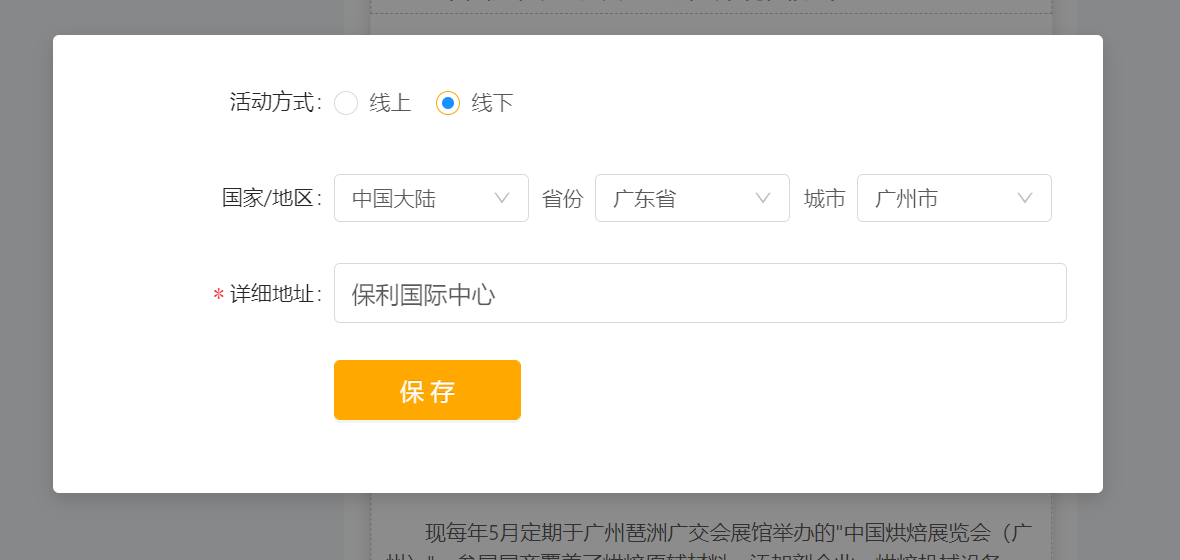Click the 国家/地区 label text
Screen dimensions: 1180x560
272,198
